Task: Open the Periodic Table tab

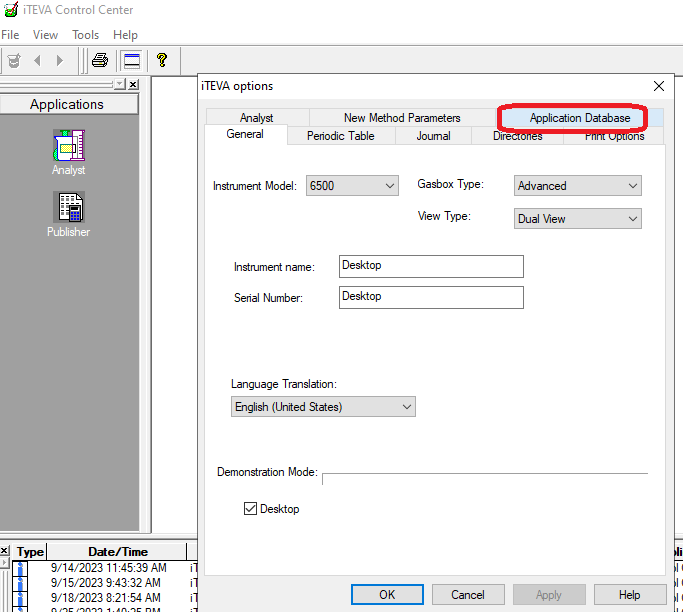Action: point(340,136)
